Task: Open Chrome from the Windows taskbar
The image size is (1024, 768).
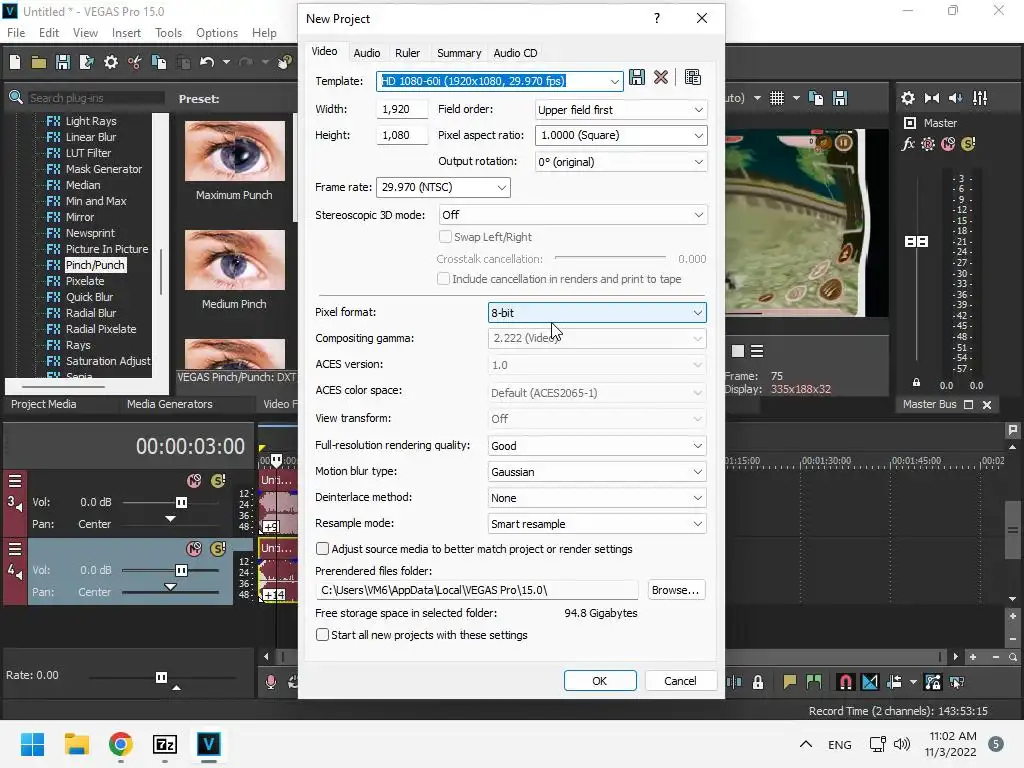Action: pyautogui.click(x=121, y=744)
